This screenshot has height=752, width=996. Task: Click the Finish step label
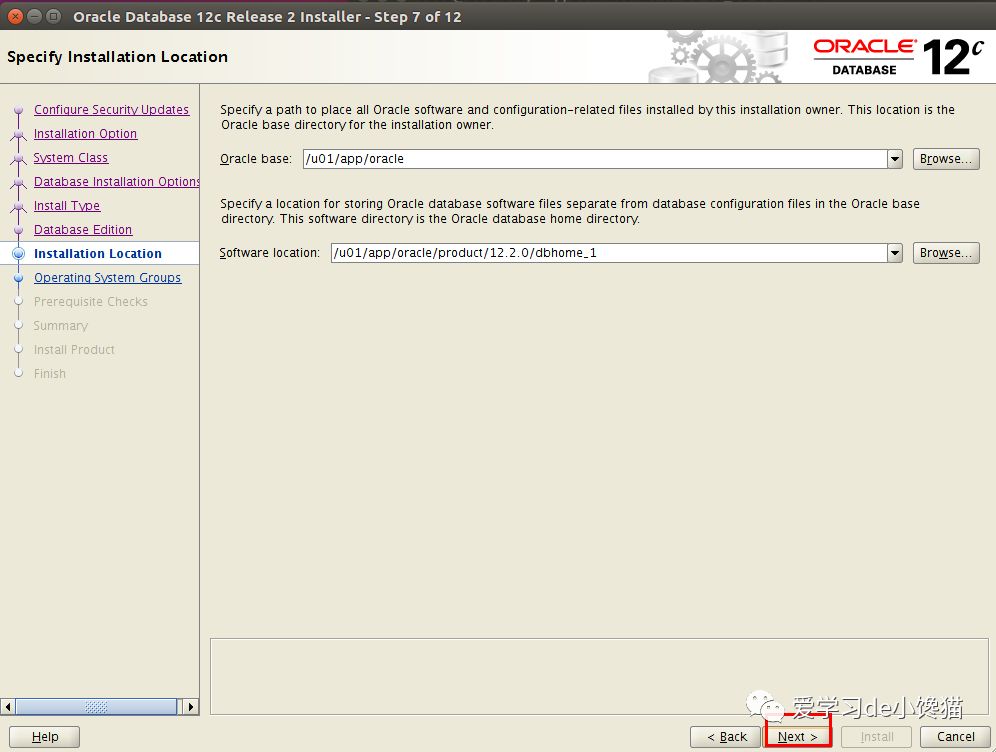pyautogui.click(x=50, y=373)
